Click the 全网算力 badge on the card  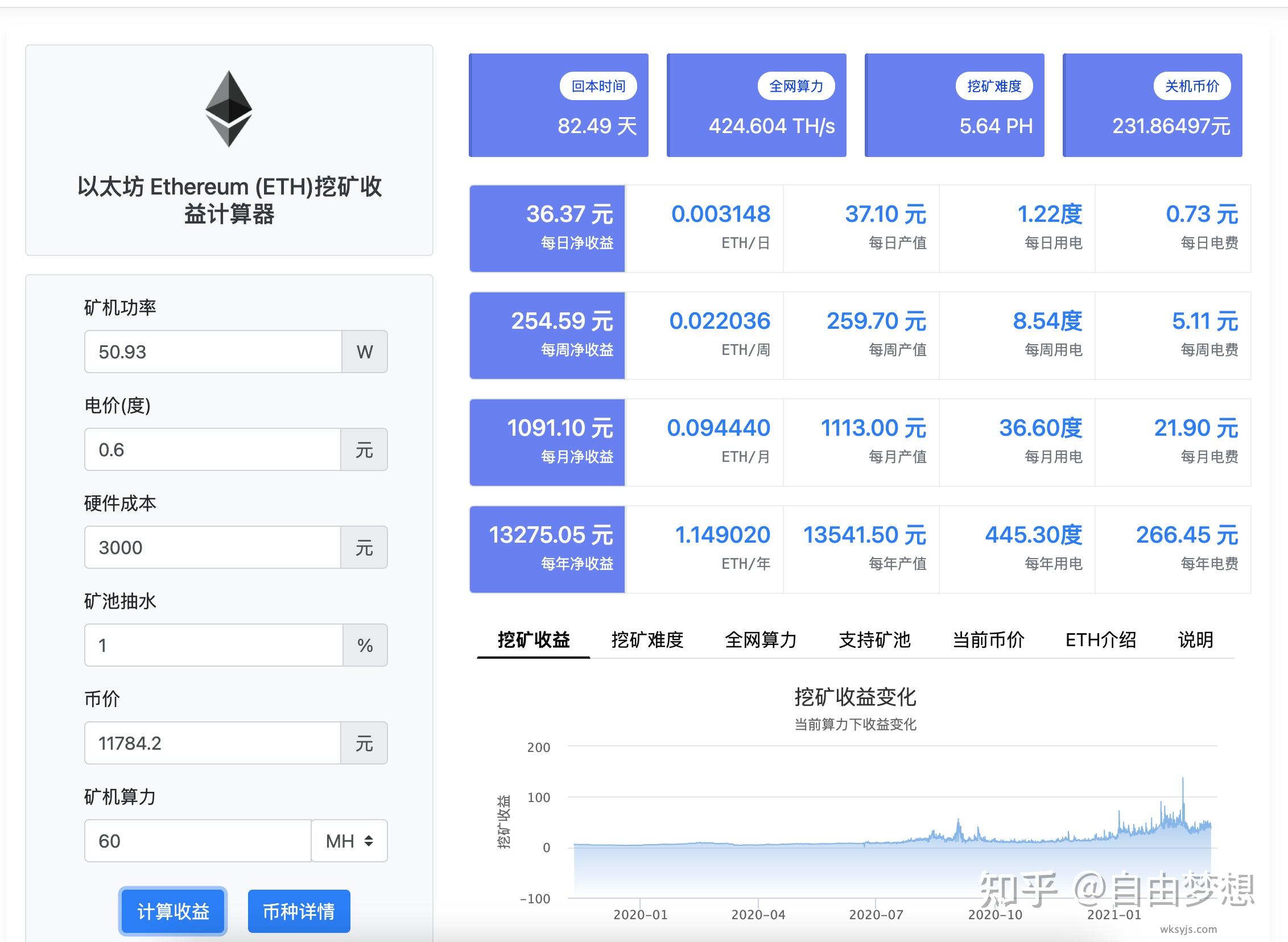tap(796, 86)
